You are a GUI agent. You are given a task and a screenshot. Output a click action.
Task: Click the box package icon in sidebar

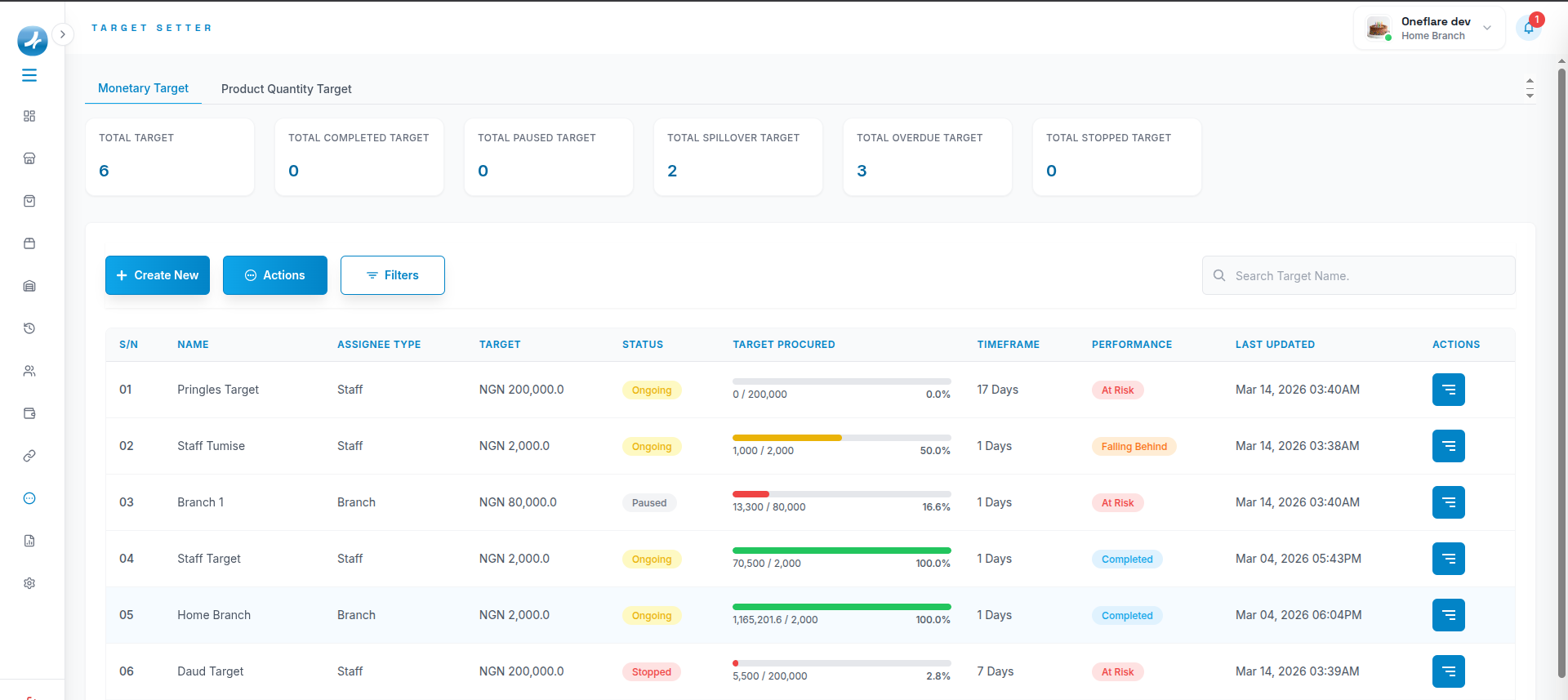coord(29,243)
